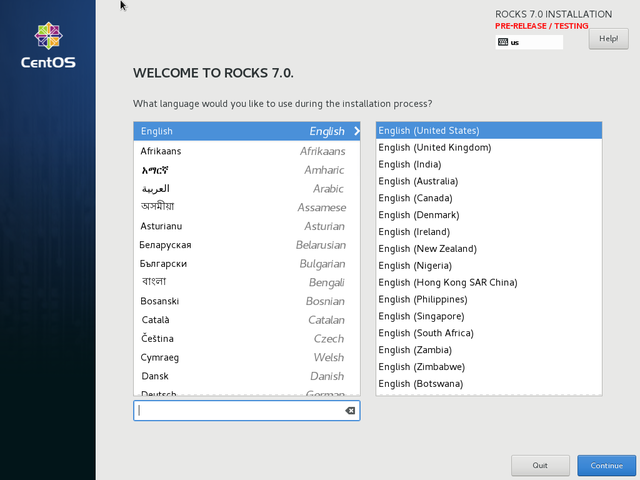
Task: Click the keyboard layout icon
Action: coord(503,42)
